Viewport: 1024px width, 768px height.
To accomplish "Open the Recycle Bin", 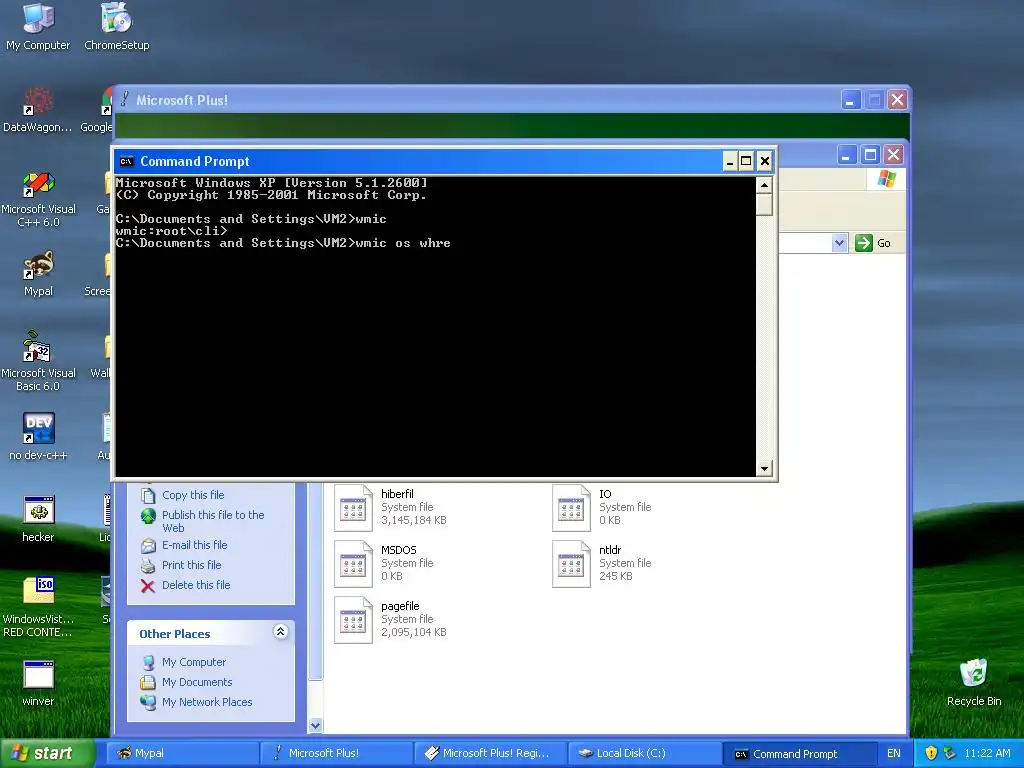I will [x=974, y=682].
